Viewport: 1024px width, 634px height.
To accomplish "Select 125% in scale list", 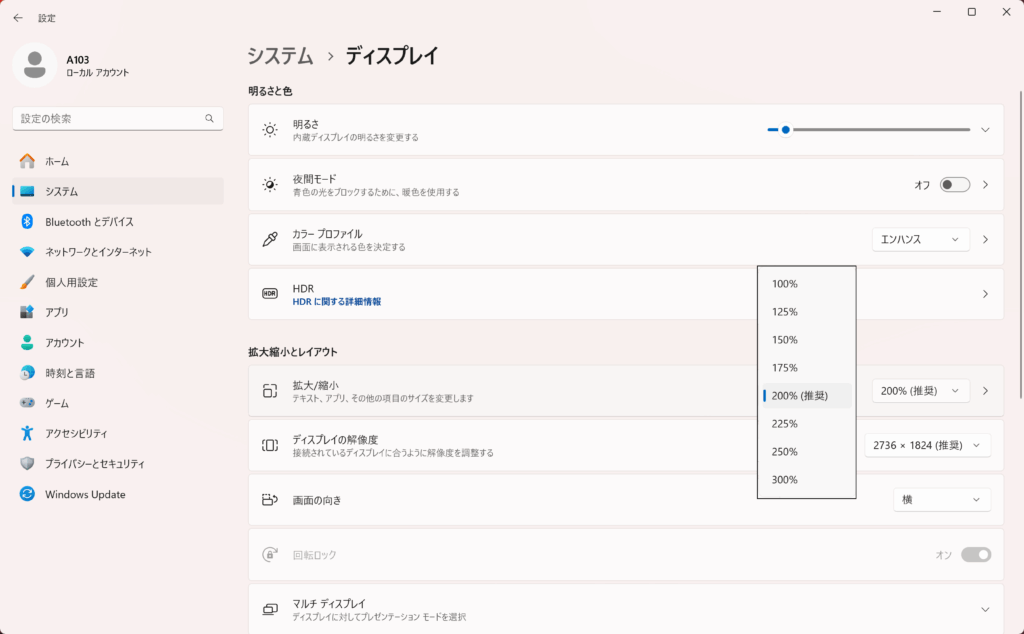I will click(x=807, y=312).
